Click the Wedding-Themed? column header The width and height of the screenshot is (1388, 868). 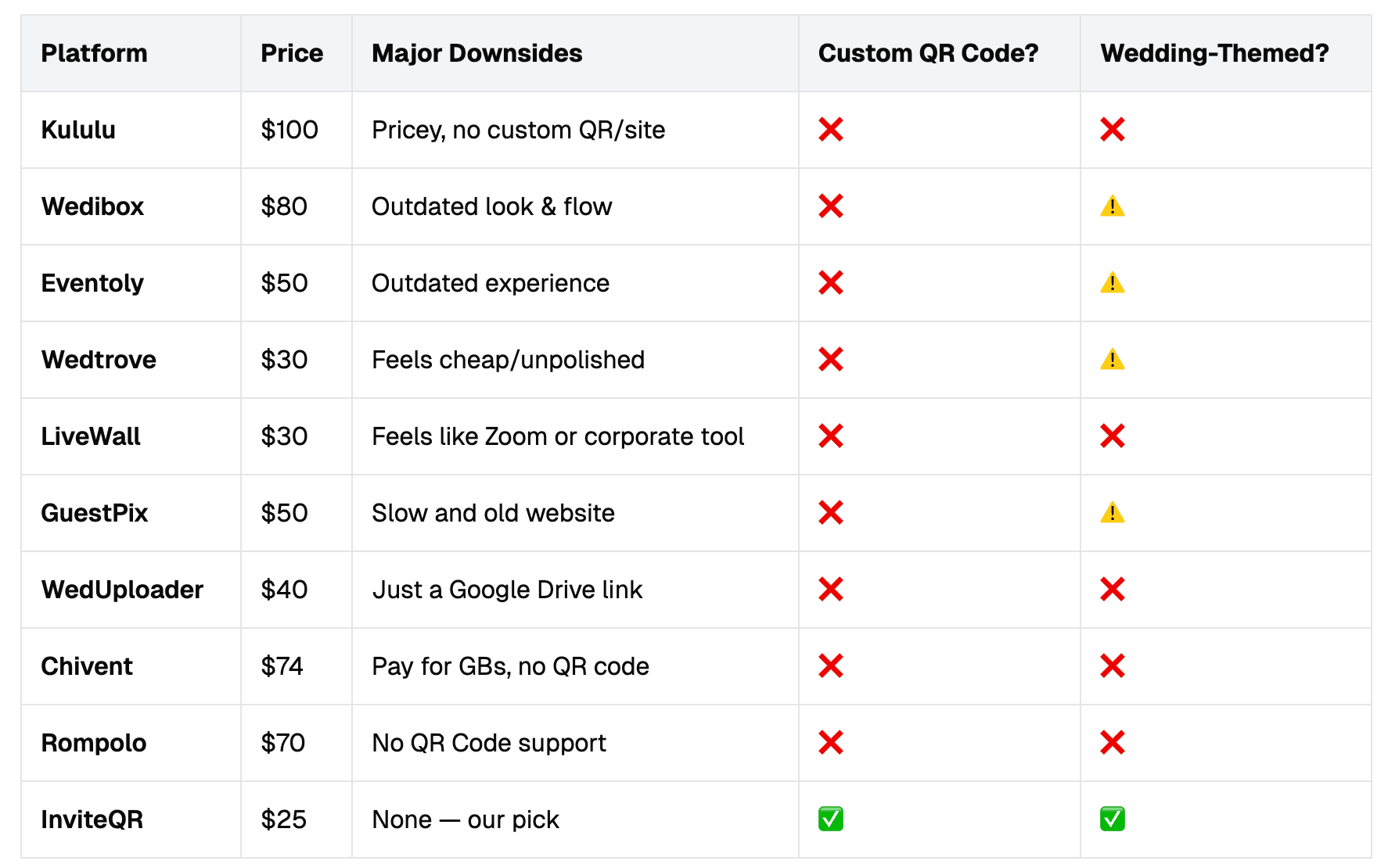point(1214,53)
